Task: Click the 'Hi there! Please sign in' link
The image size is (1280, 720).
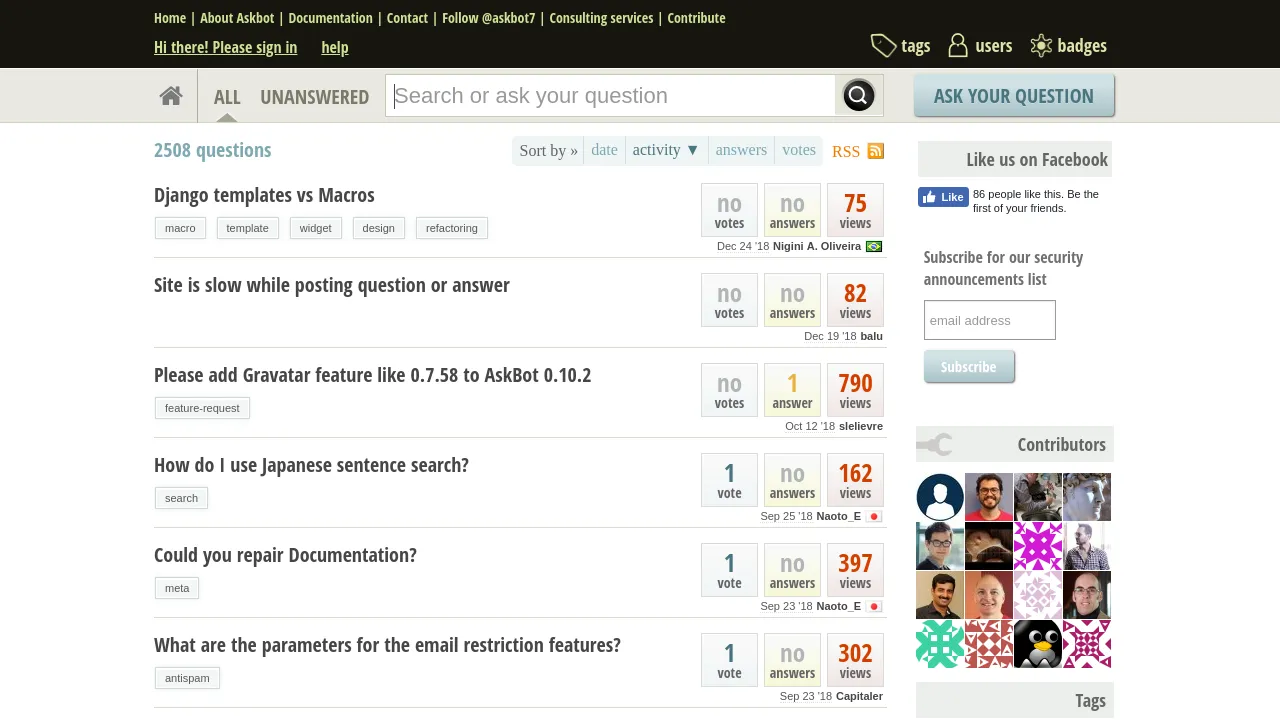Action: [x=225, y=47]
